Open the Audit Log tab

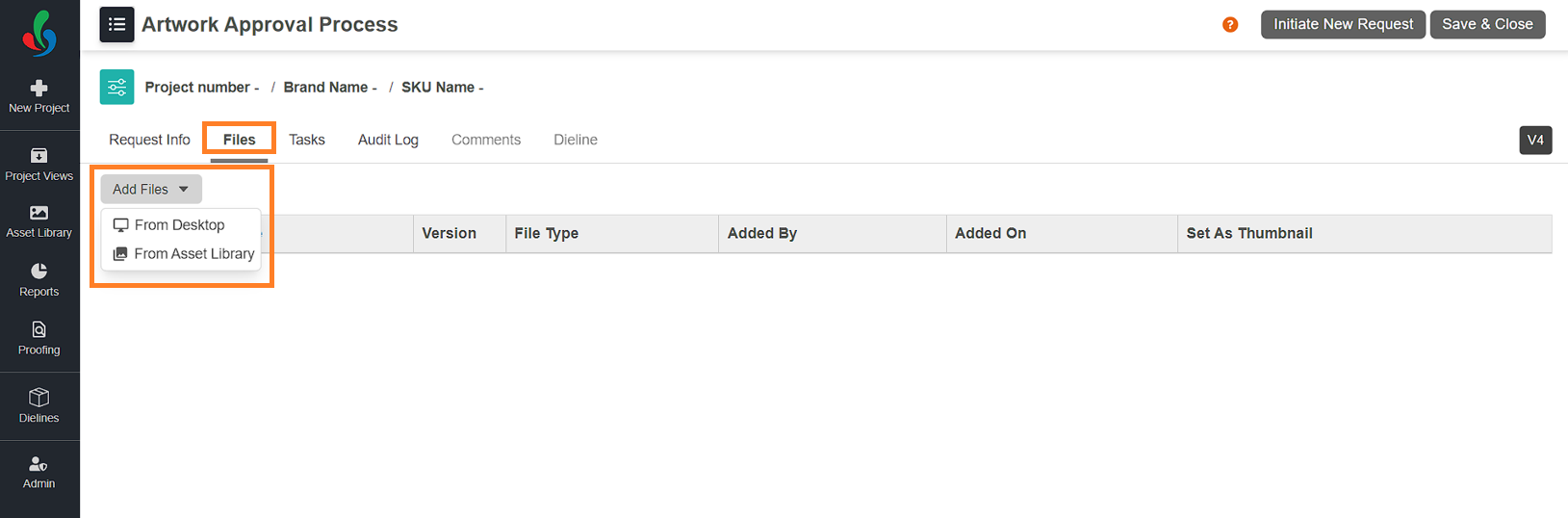coord(388,140)
